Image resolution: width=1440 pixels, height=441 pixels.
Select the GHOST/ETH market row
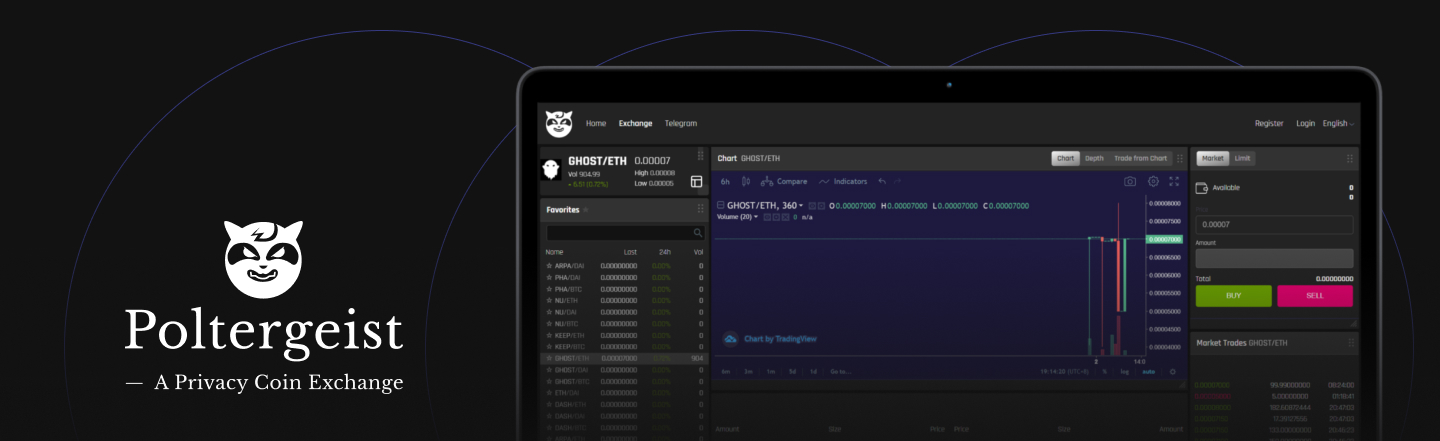click(624, 358)
